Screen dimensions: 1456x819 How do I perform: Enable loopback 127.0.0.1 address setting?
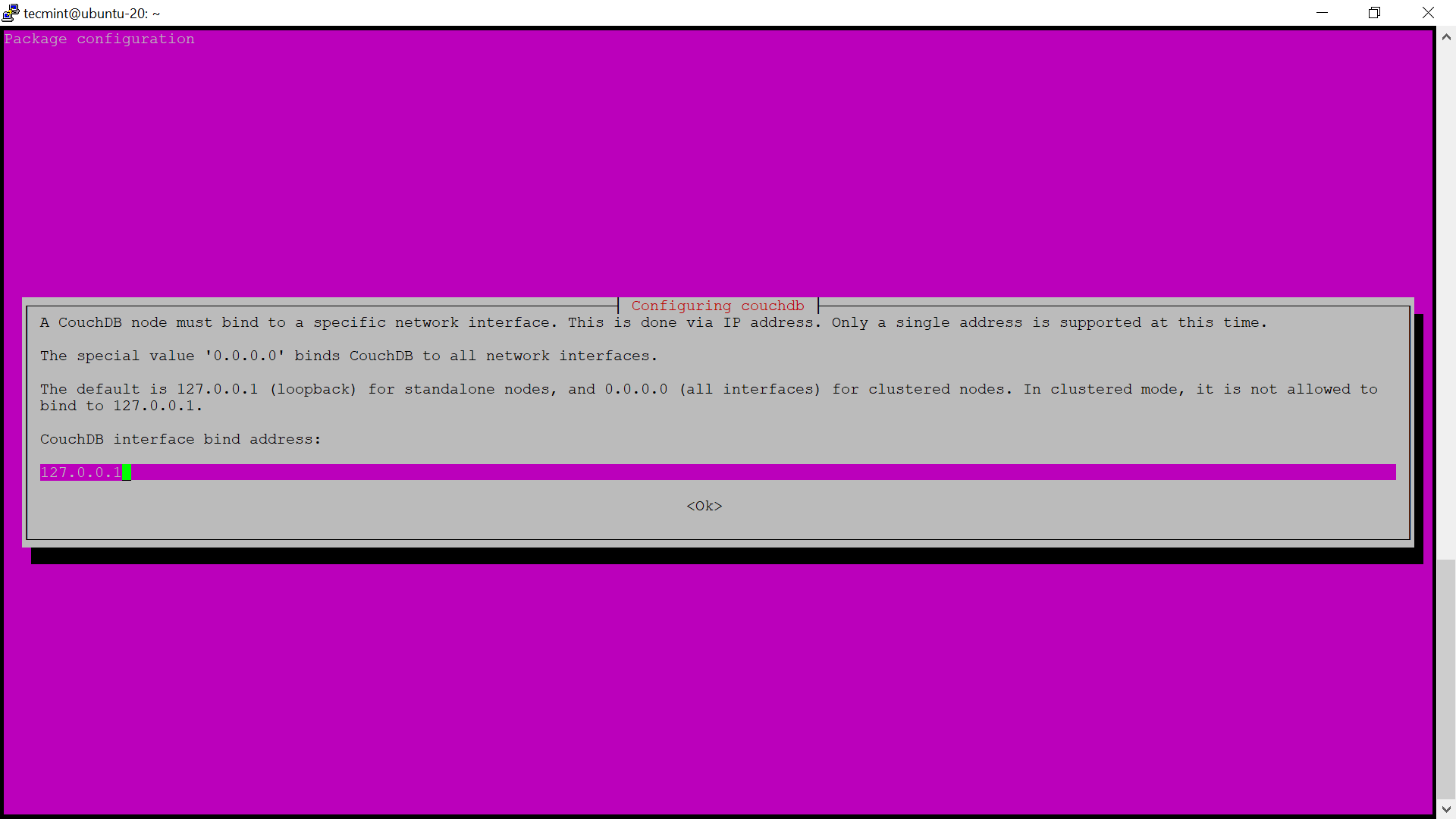[x=704, y=505]
